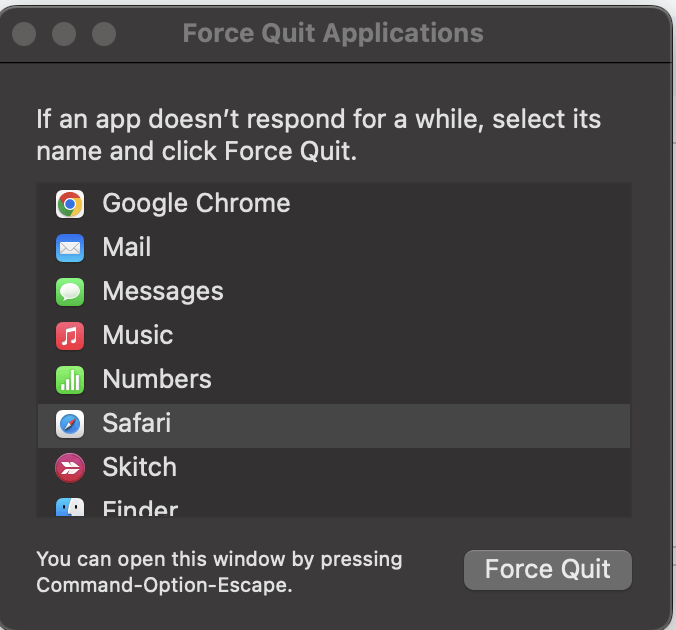
Task: Click the Safari compass icon
Action: [69, 424]
